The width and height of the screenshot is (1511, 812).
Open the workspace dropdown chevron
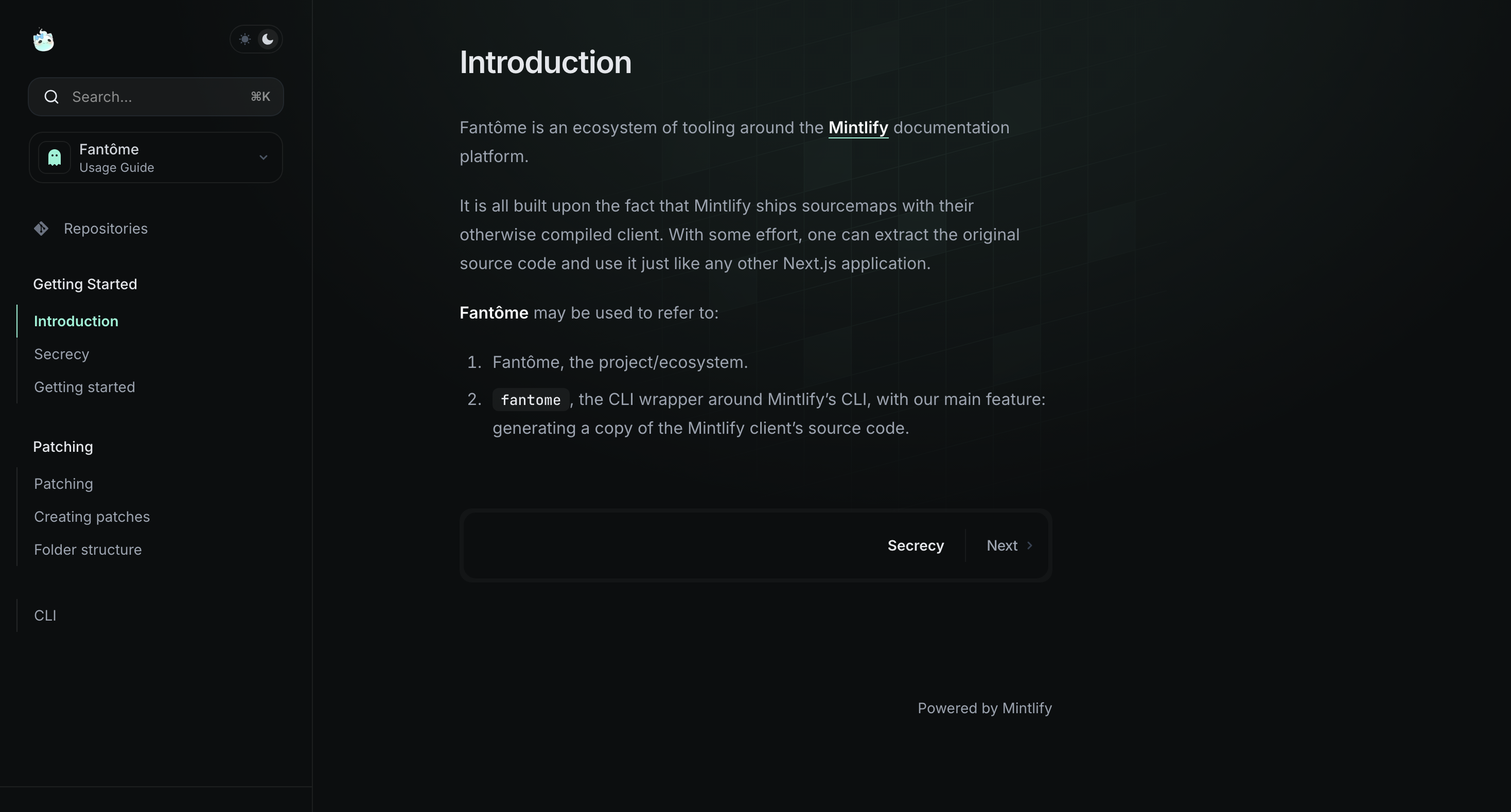tap(263, 157)
